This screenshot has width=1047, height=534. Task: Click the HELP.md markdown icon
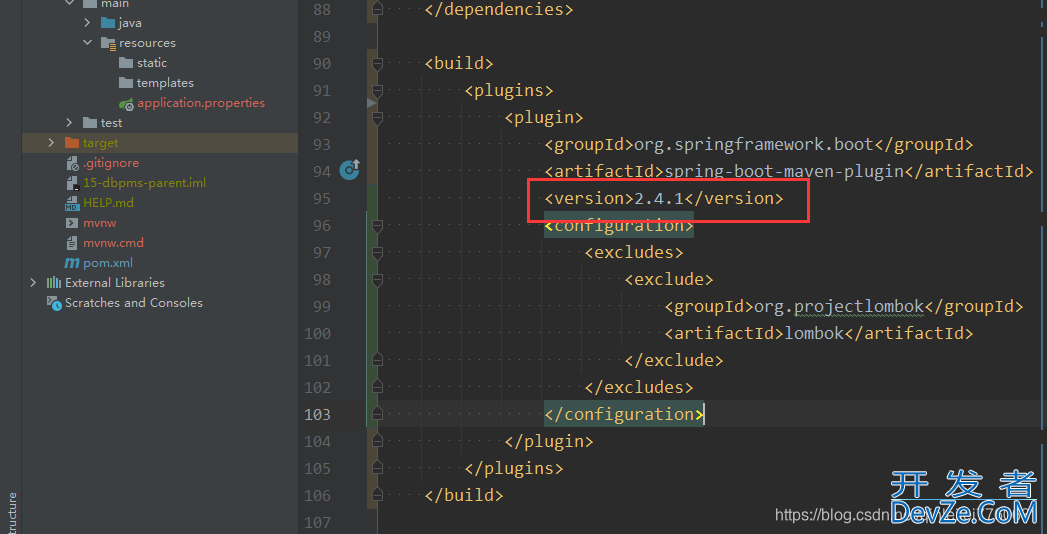coord(72,203)
